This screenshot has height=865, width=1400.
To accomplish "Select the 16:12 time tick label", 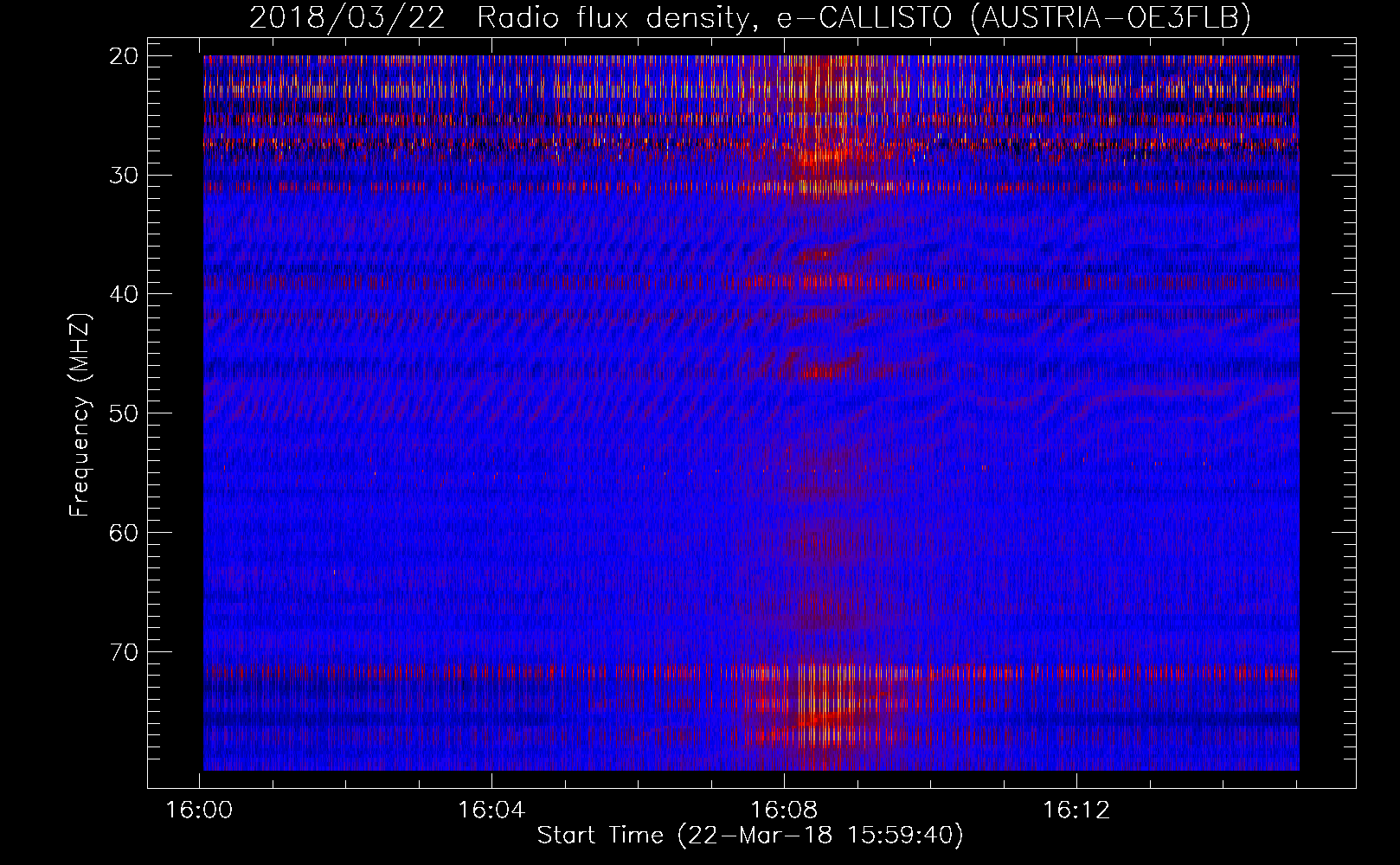I will [x=1076, y=811].
